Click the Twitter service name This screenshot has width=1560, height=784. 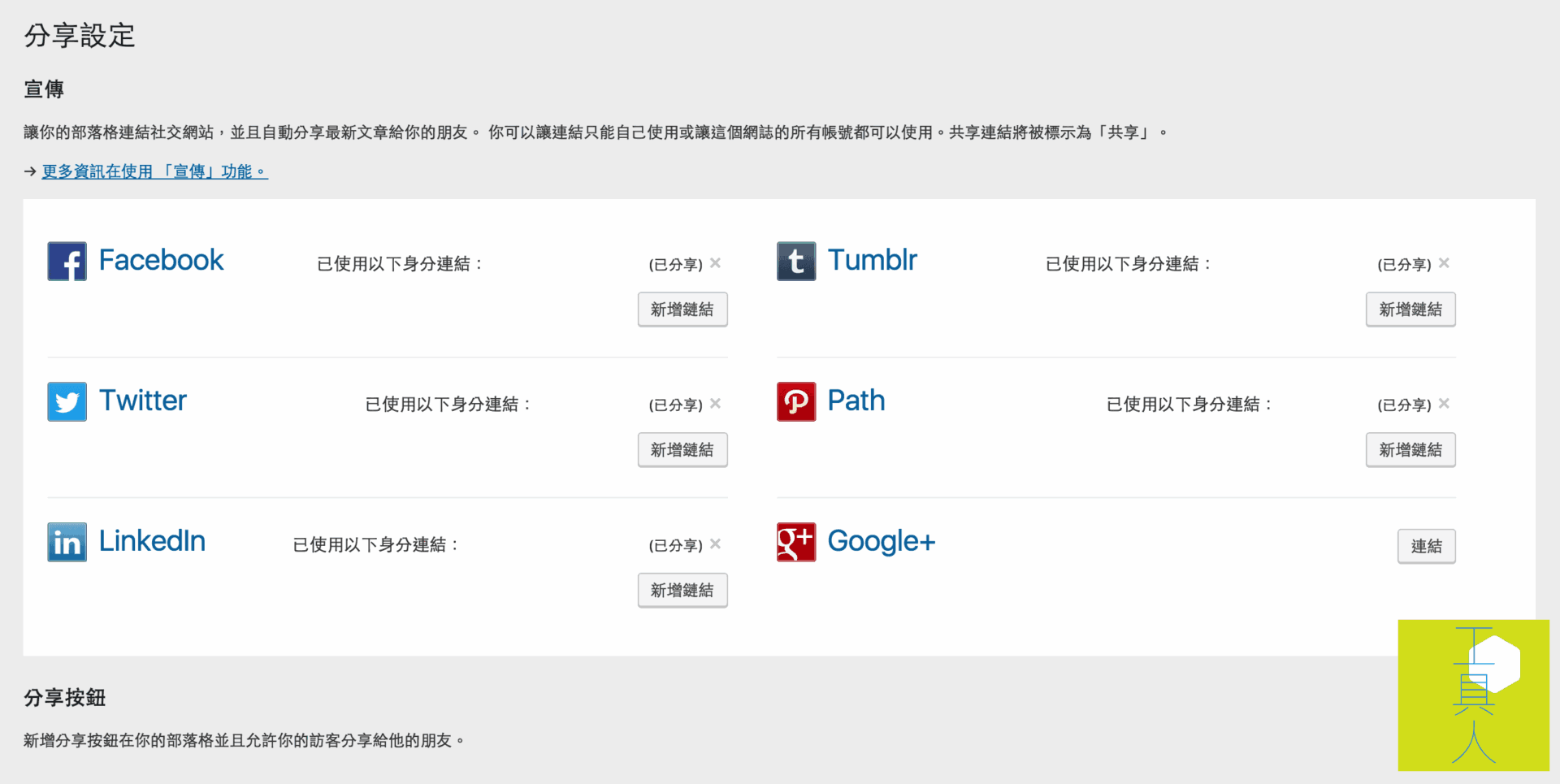tap(143, 401)
